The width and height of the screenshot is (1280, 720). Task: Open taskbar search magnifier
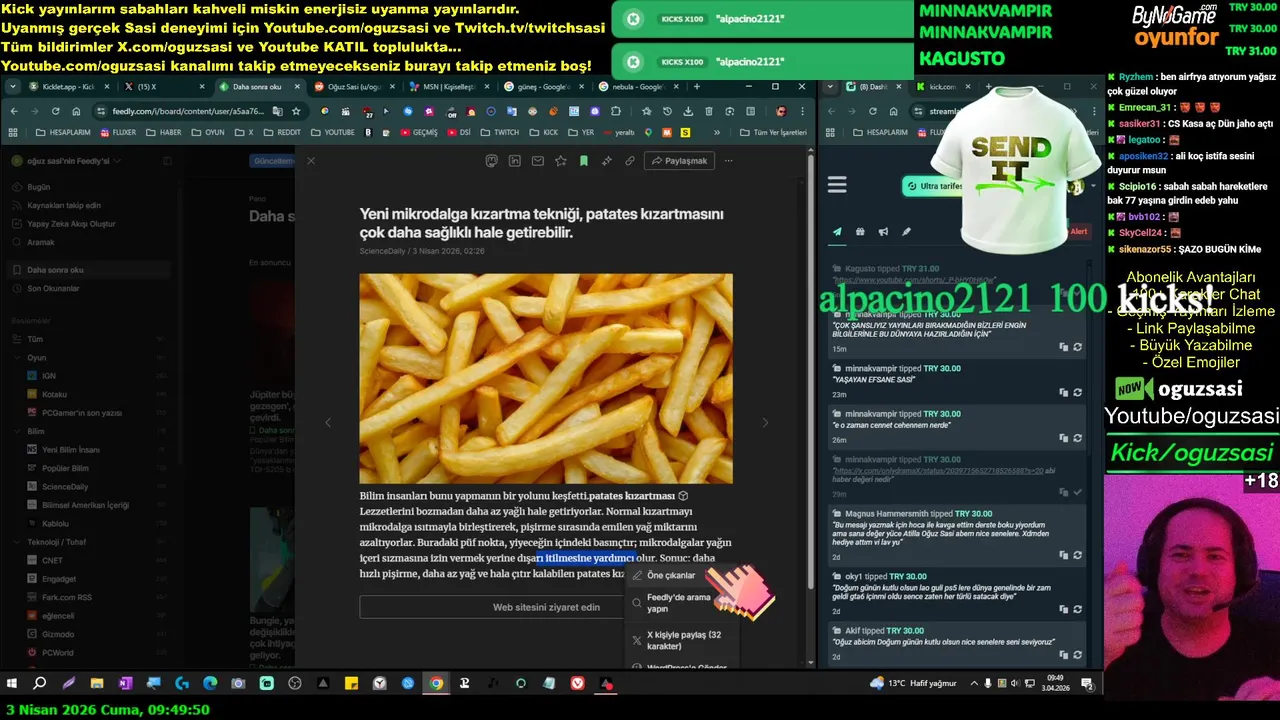pyautogui.click(x=40, y=683)
